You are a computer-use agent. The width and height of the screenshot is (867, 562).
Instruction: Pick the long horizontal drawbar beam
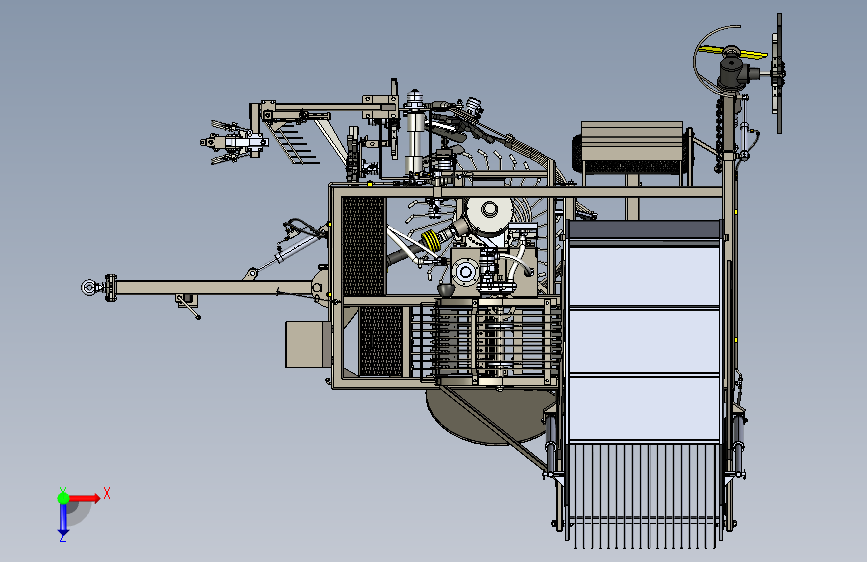(x=215, y=288)
